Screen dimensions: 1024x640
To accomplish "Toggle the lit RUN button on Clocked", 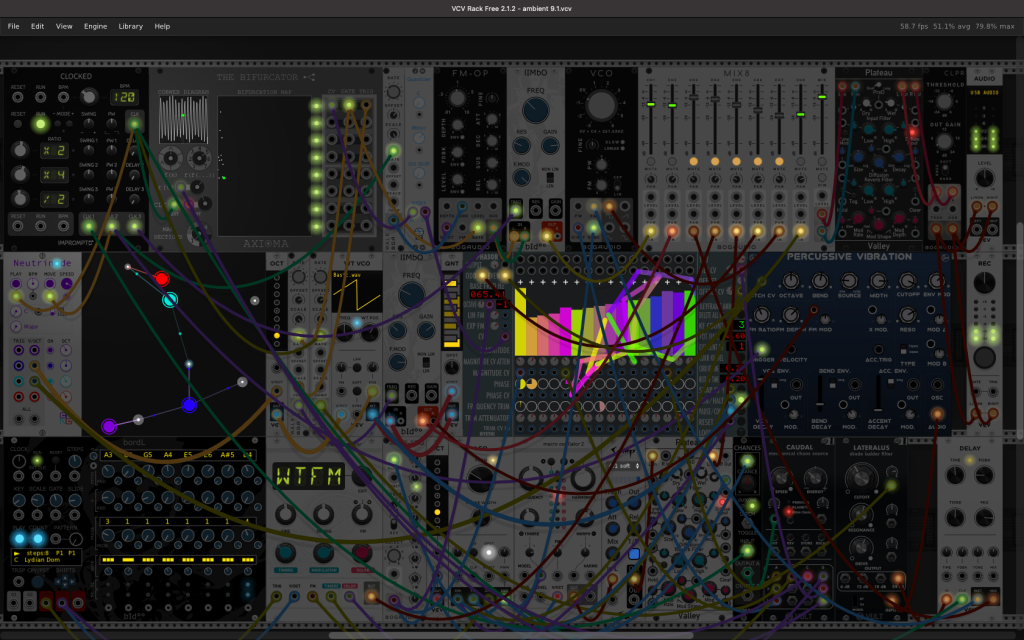I will pos(40,123).
